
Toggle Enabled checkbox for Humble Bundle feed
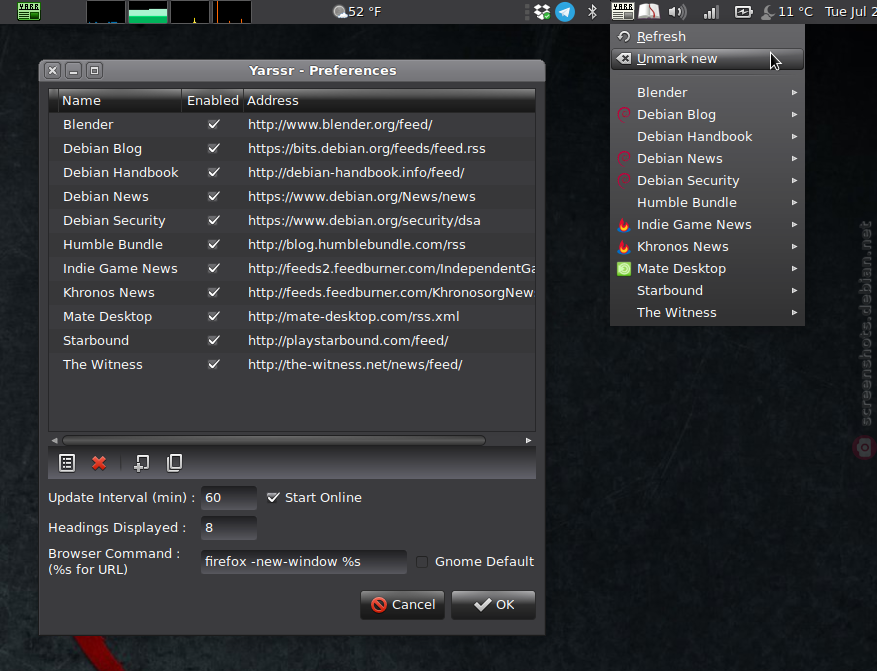point(214,244)
